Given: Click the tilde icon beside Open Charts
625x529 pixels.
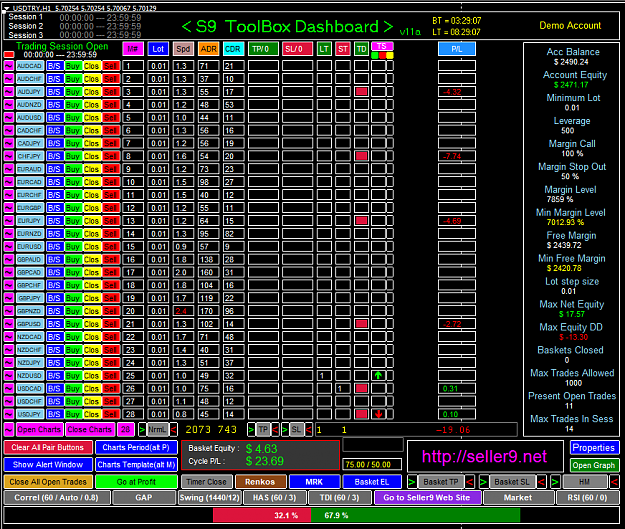Looking at the screenshot, I should coord(9,429).
